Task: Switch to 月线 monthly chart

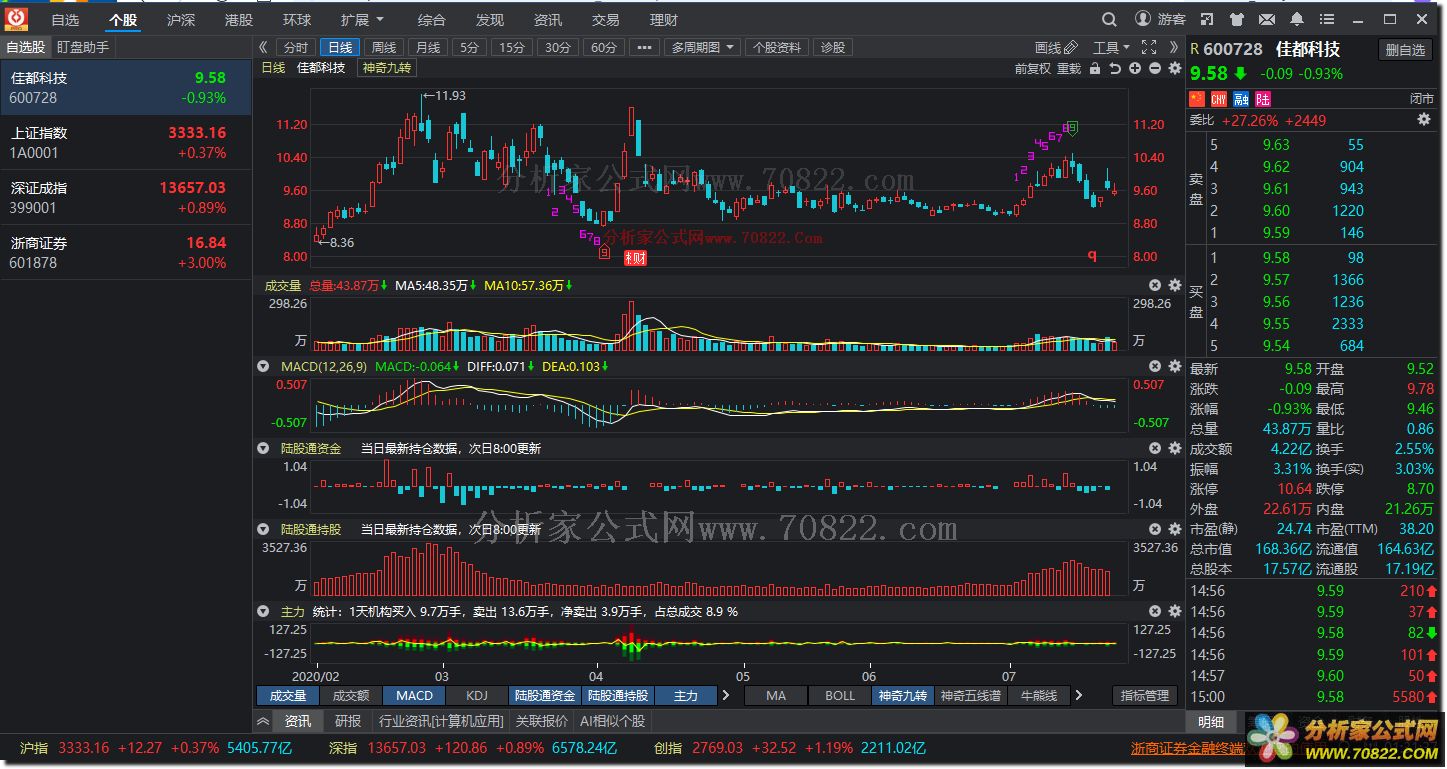Action: pos(428,47)
